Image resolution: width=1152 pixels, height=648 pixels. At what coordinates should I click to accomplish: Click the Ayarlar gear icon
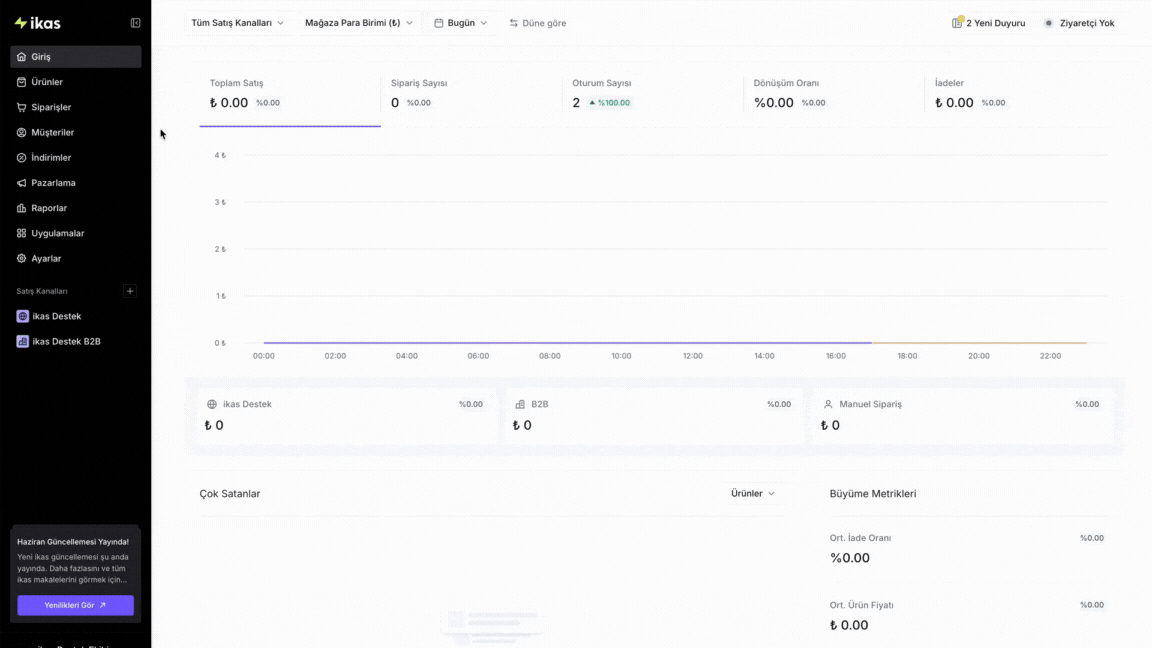coord(21,259)
